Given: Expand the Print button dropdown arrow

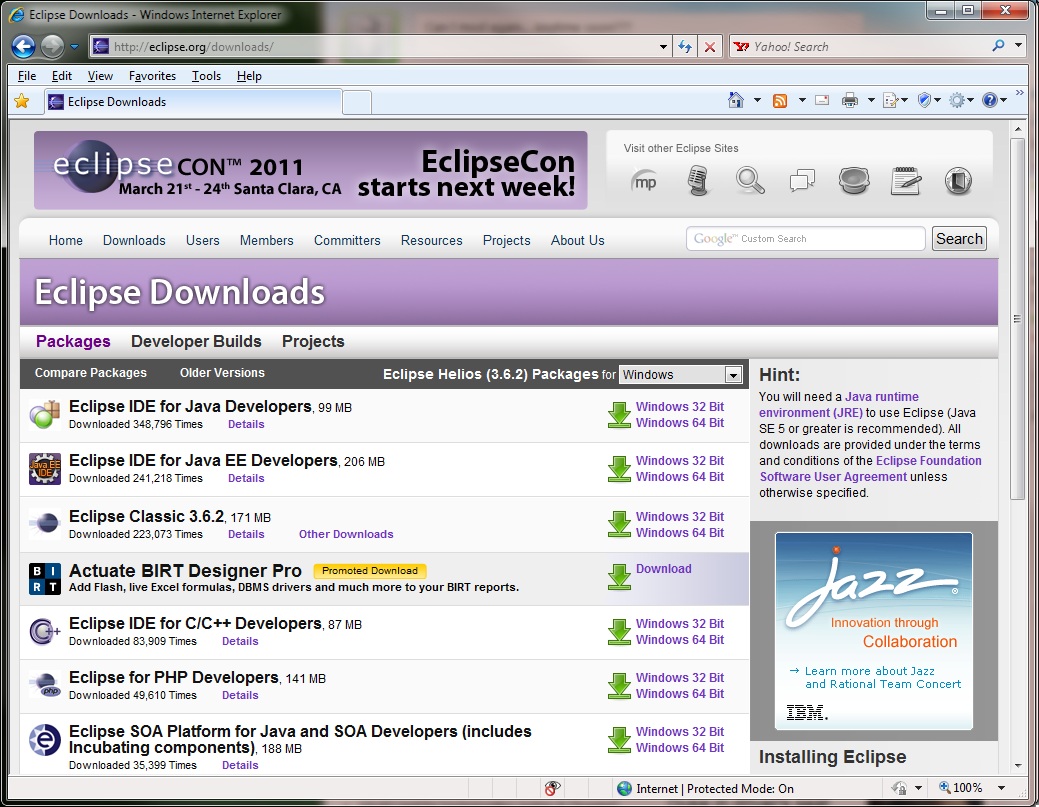Looking at the screenshot, I should pos(871,101).
